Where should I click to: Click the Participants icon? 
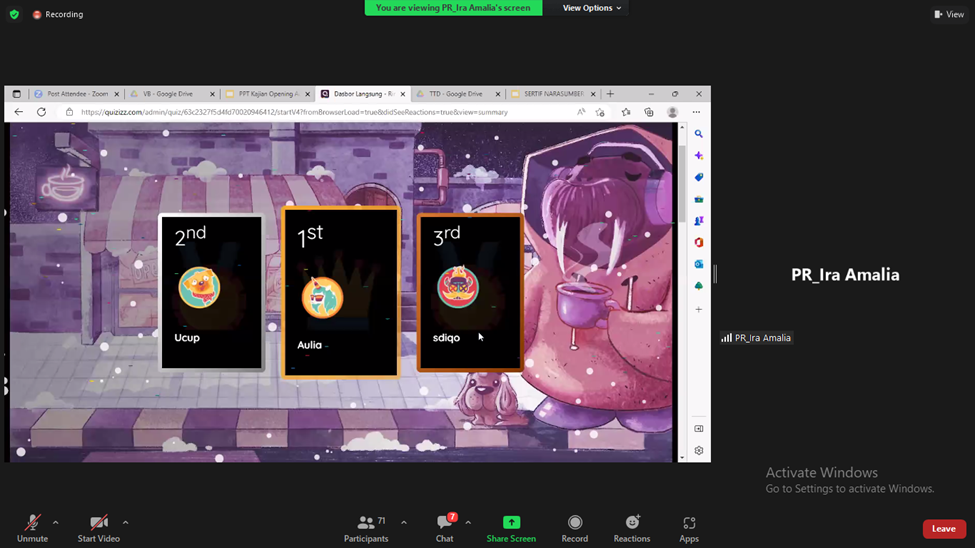(x=366, y=523)
